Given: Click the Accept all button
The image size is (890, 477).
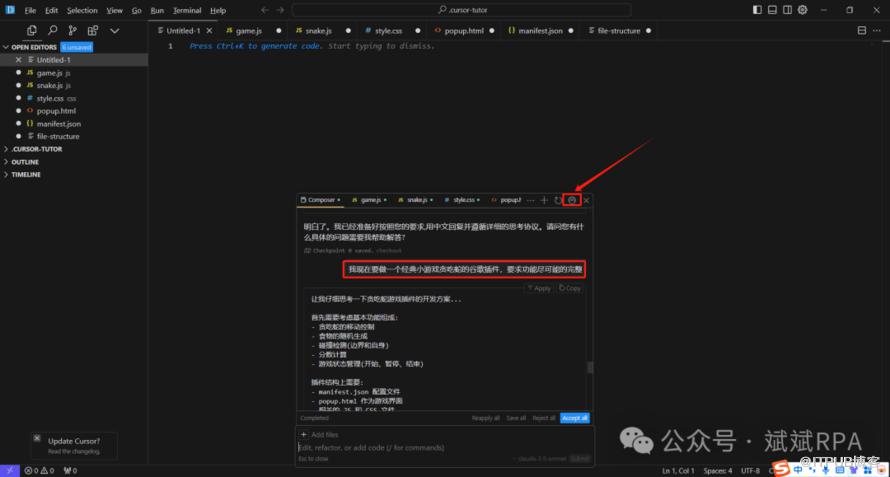Looking at the screenshot, I should (574, 418).
